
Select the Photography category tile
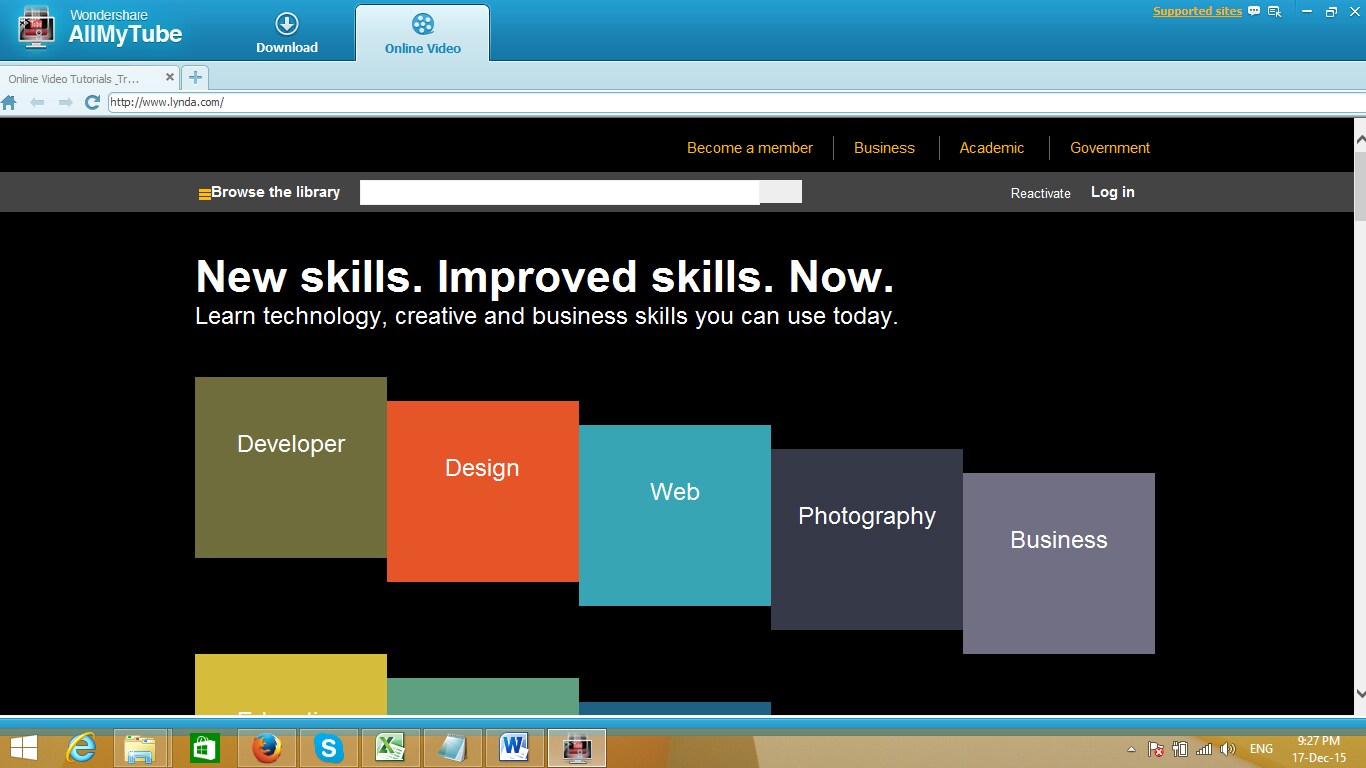click(867, 539)
